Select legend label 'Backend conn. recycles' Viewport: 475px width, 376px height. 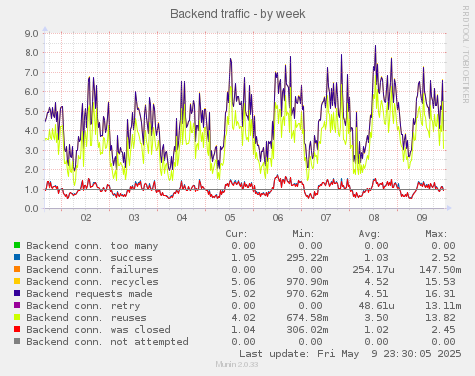coord(92,282)
